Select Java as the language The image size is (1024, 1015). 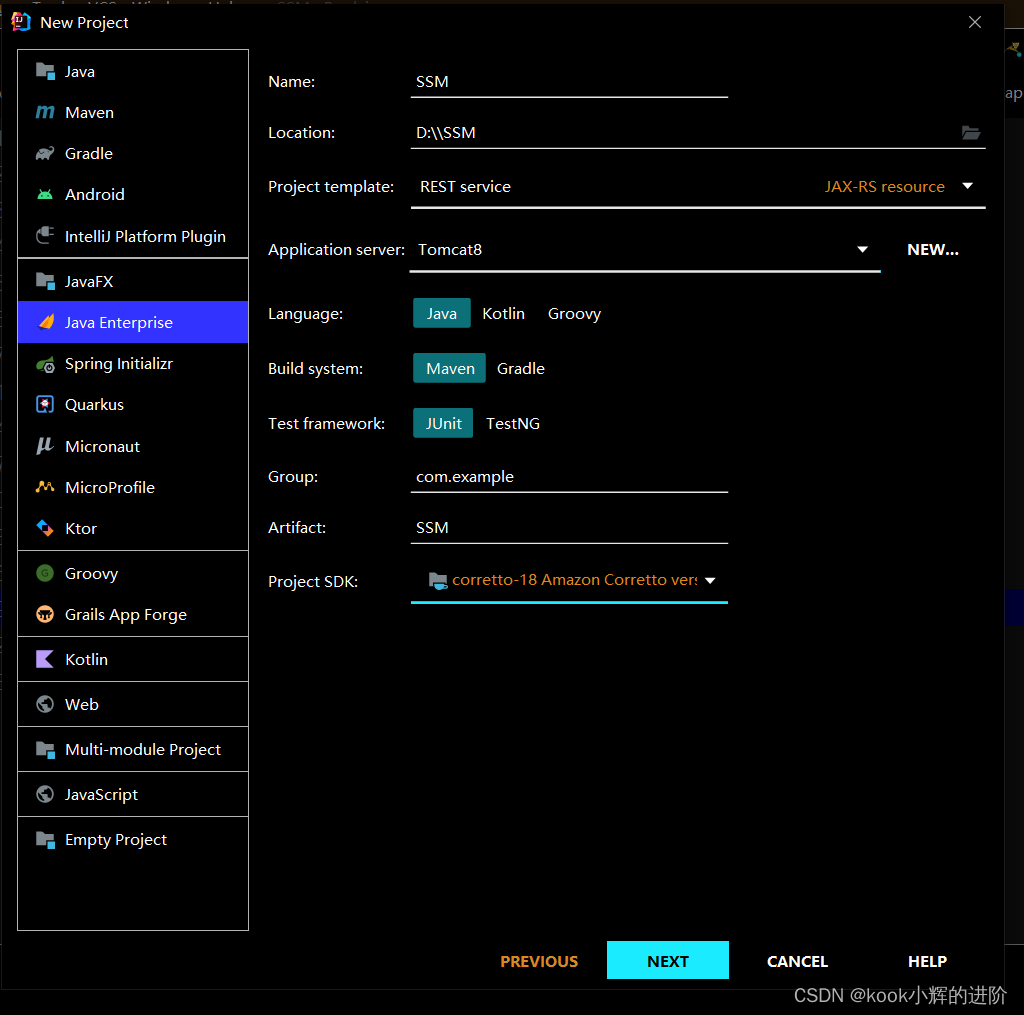pos(441,314)
